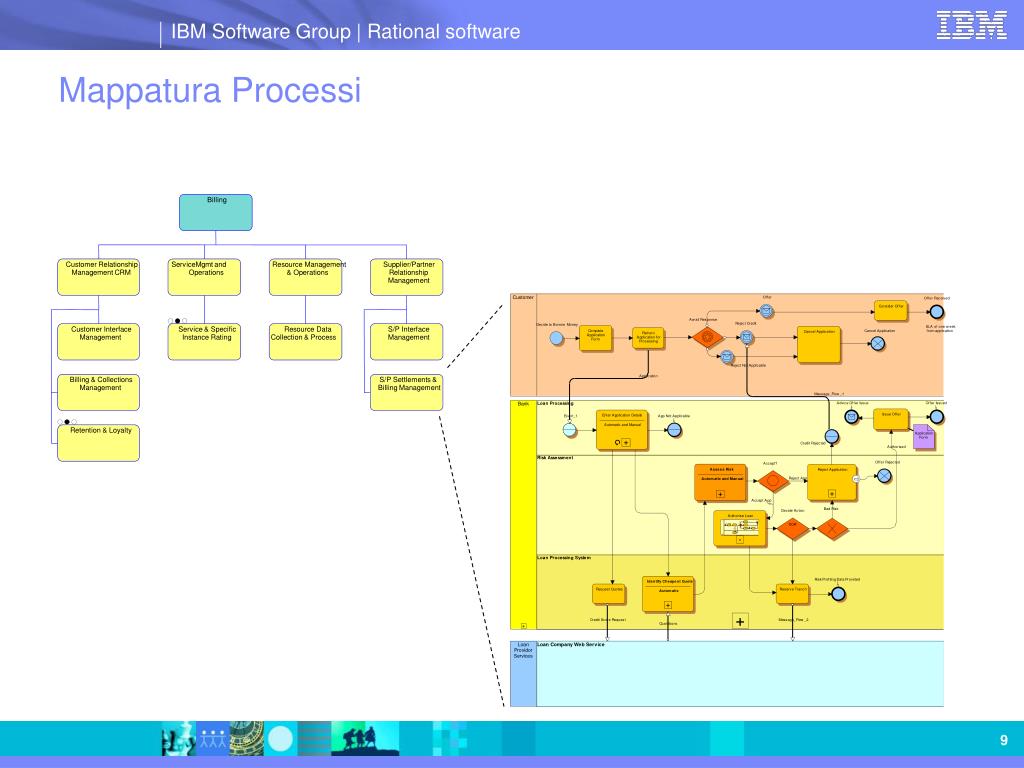Image resolution: width=1024 pixels, height=768 pixels.
Task: Click the Resource Data Collection & Process box
Action: (x=306, y=342)
